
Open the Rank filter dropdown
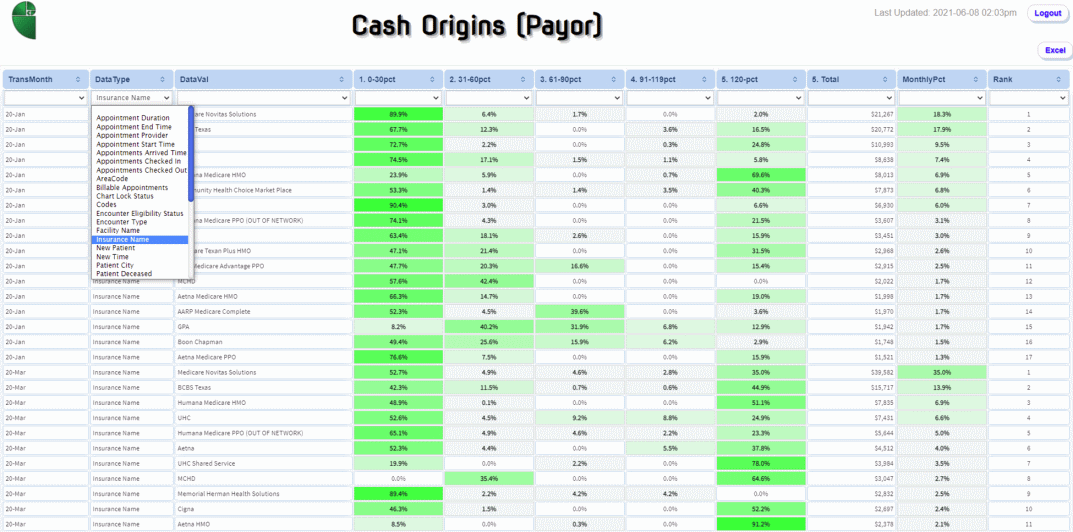pyautogui.click(x=1029, y=98)
